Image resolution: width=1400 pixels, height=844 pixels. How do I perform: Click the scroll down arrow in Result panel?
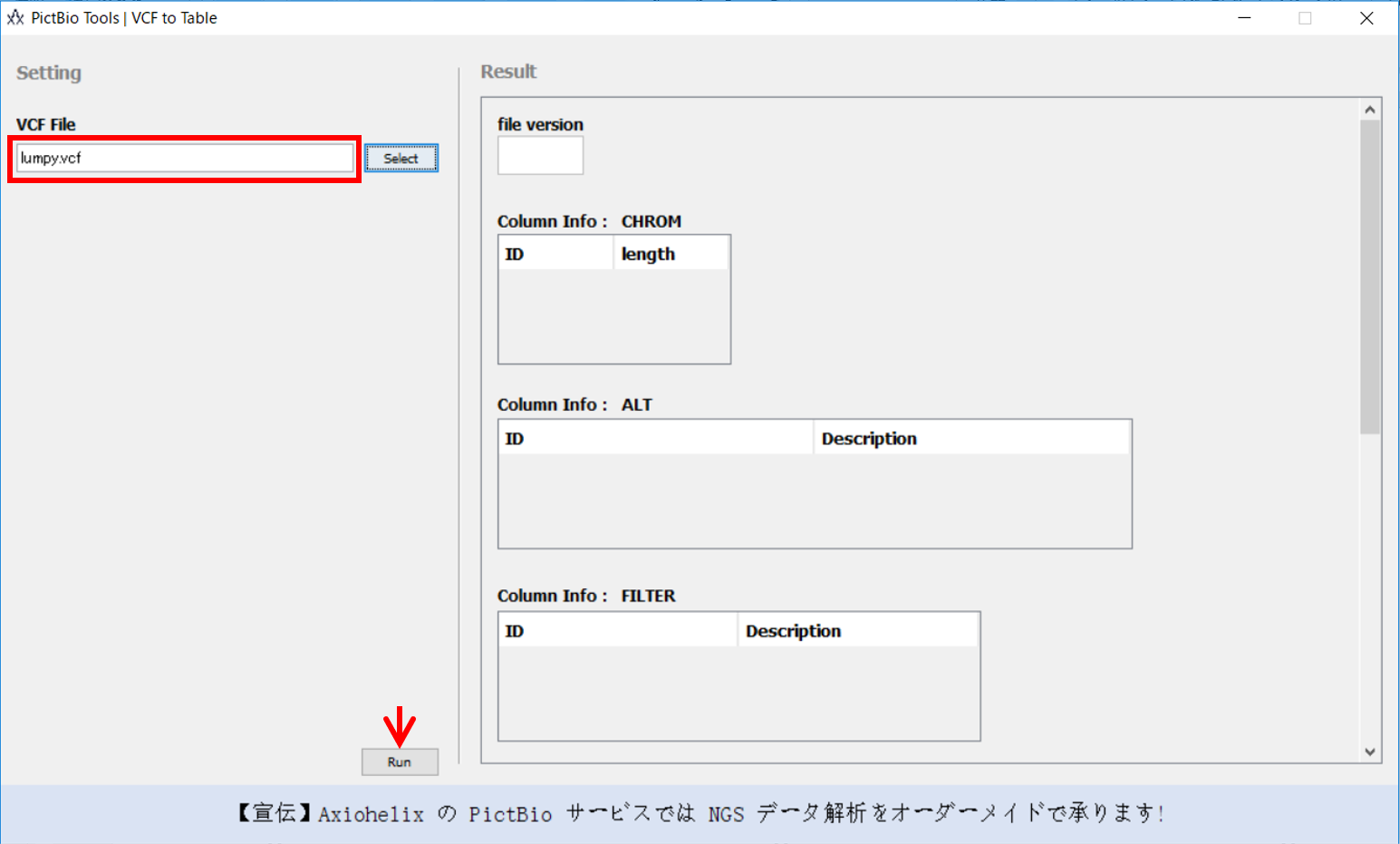pos(1369,752)
